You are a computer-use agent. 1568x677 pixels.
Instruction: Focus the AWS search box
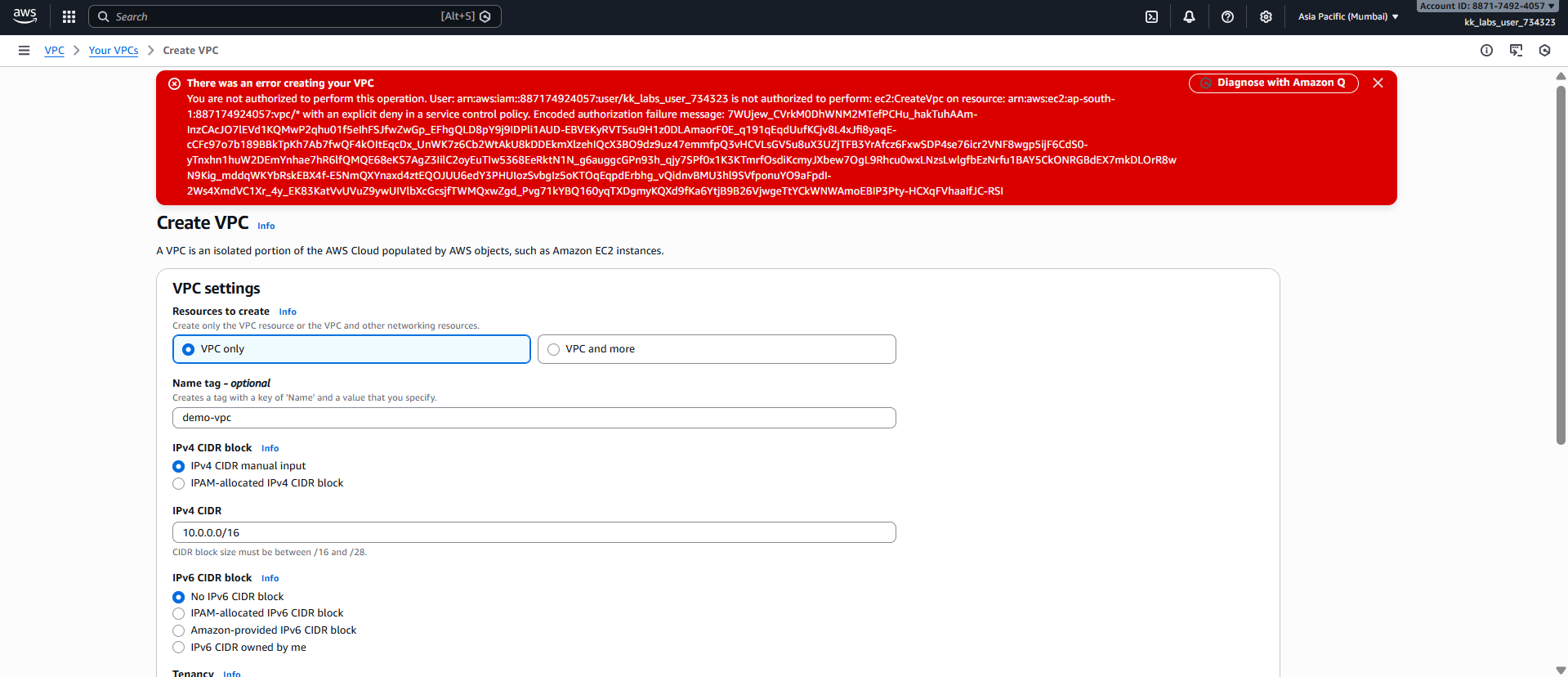[x=294, y=16]
